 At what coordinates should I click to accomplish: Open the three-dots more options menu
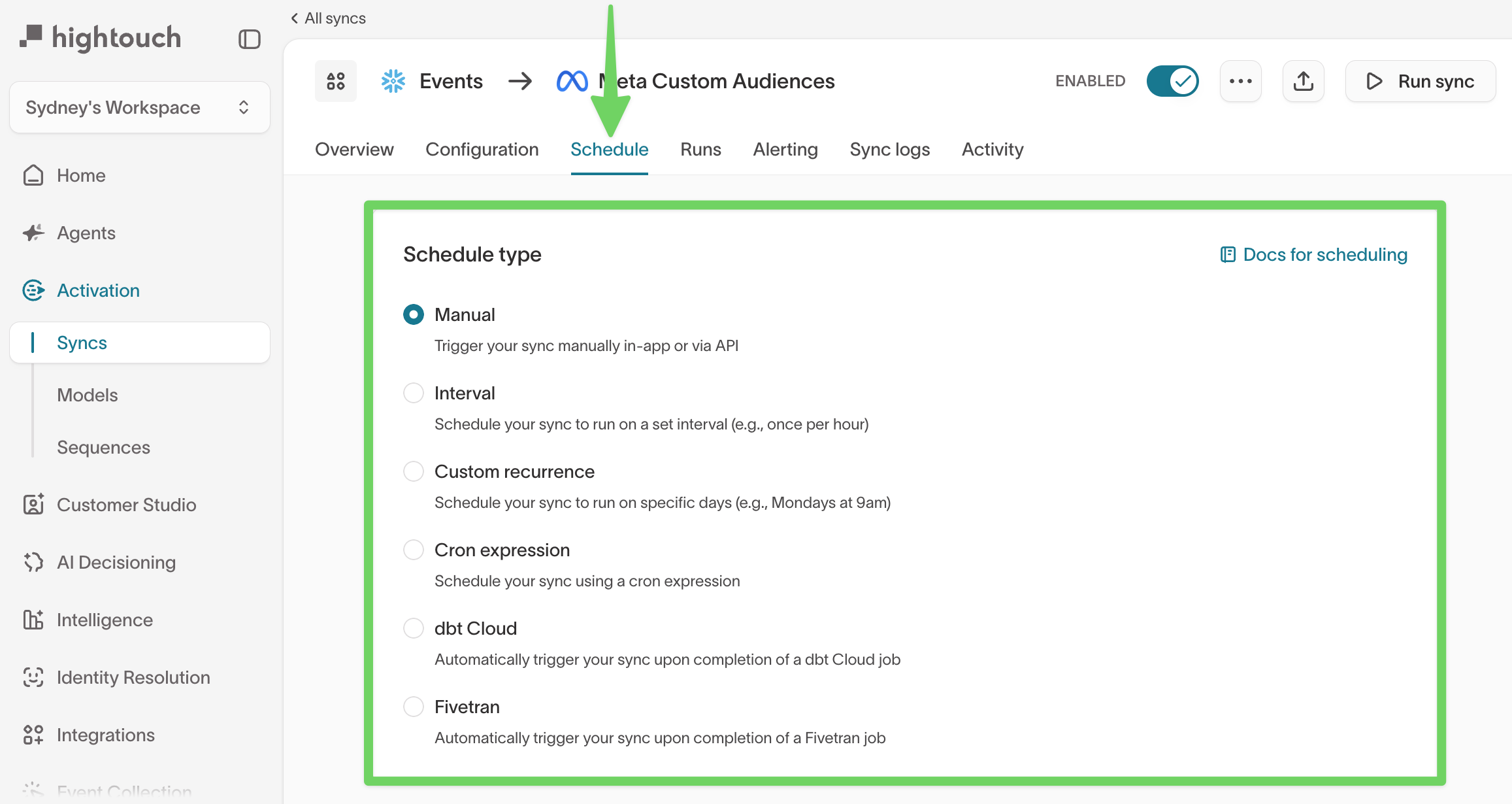point(1240,81)
